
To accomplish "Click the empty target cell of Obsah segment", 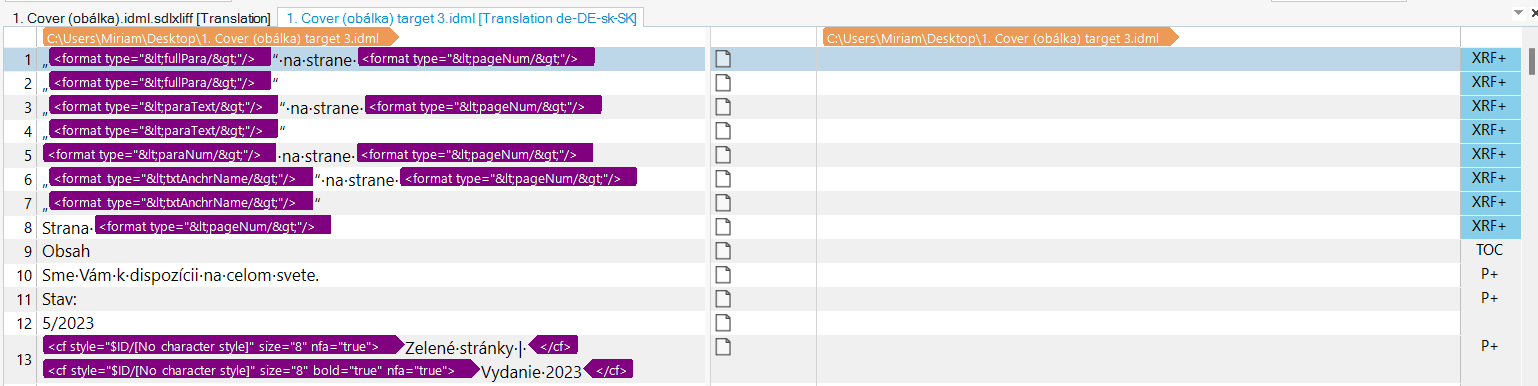I will tap(1138, 251).
